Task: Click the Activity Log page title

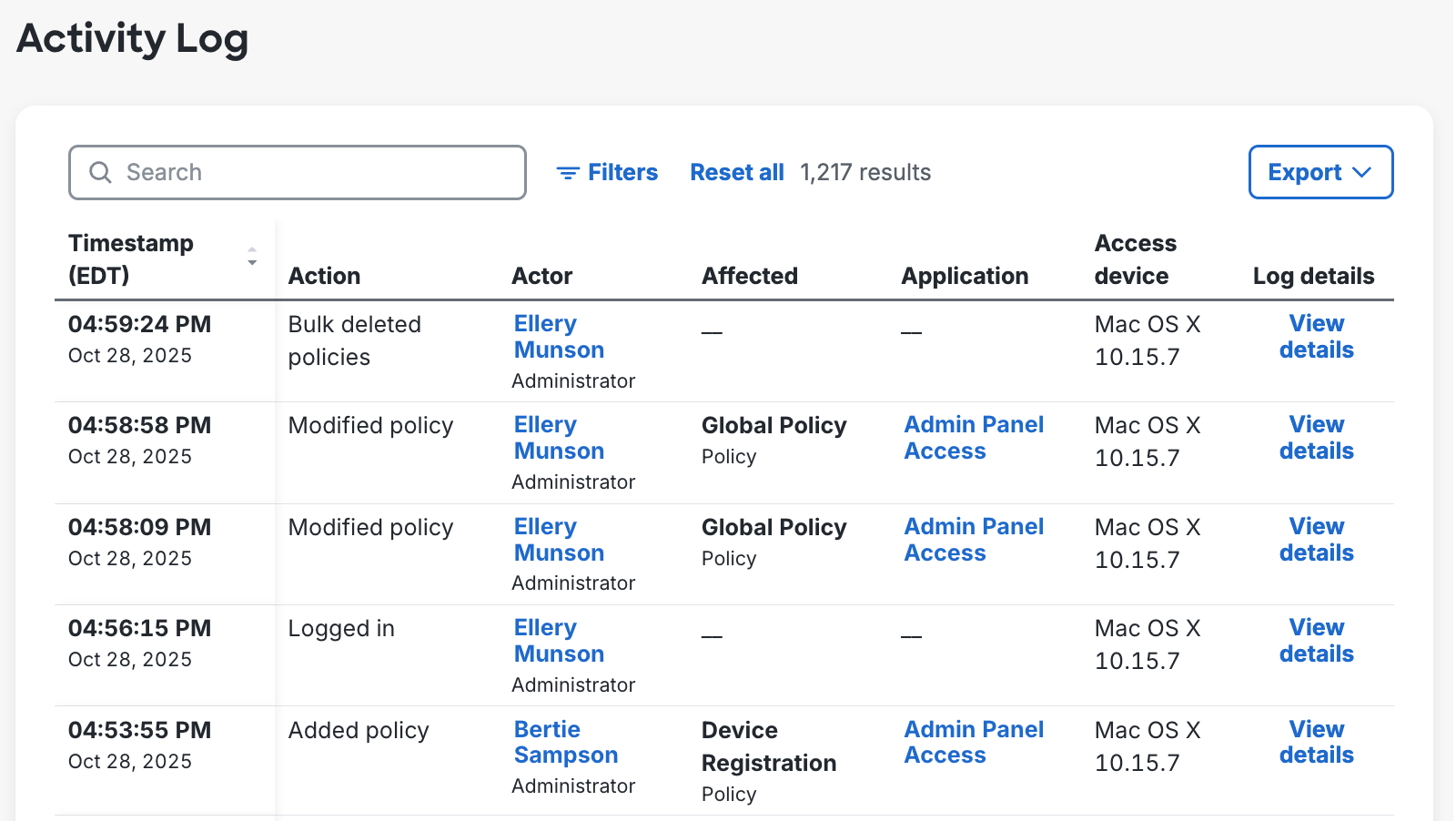Action: click(132, 38)
